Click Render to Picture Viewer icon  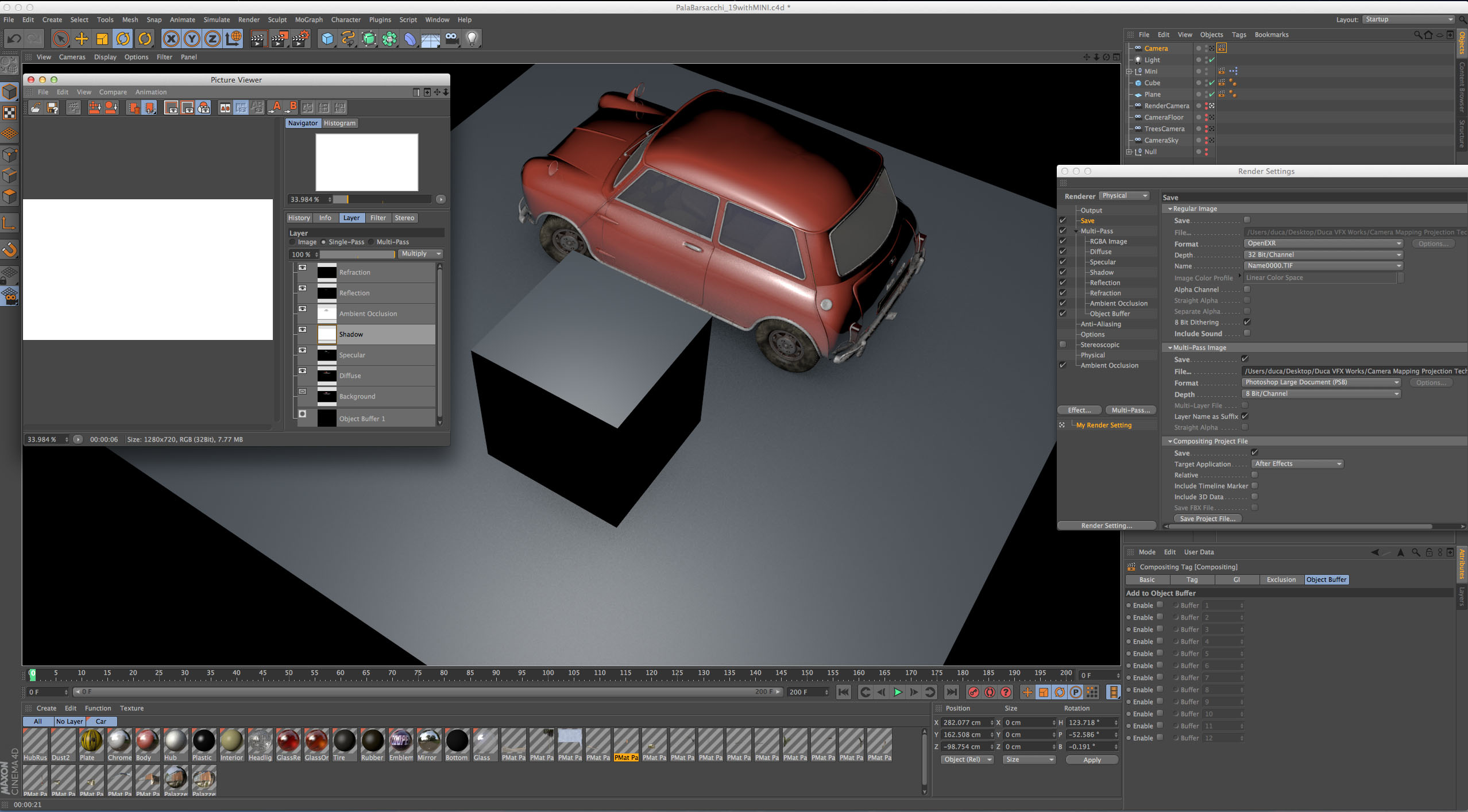pos(279,39)
